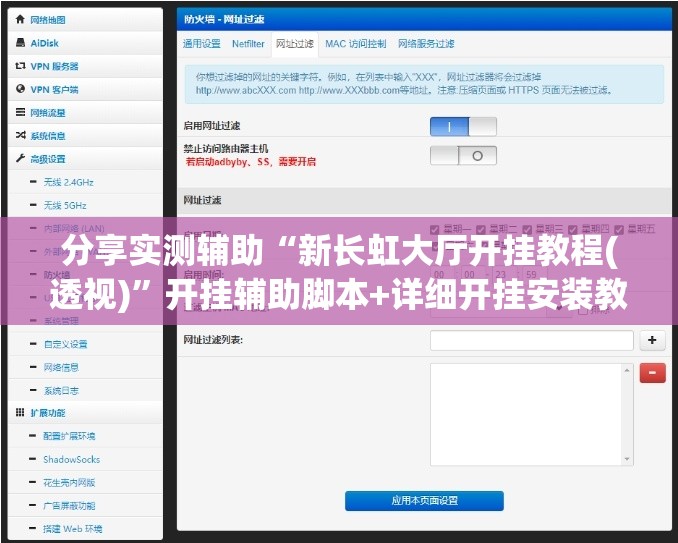Image resolution: width=678 pixels, height=543 pixels.
Task: Click the 防火墙 - 网址过滤 title bar
Action: [424, 19]
